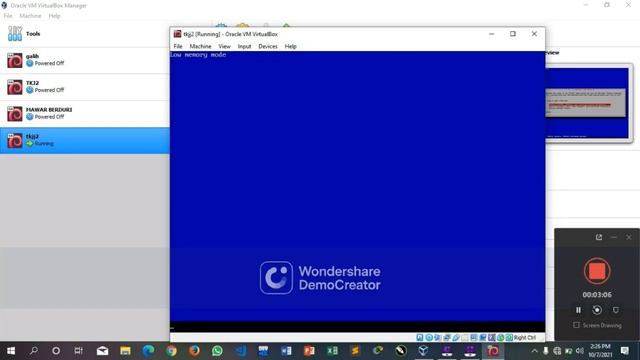The image size is (640, 360).
Task: Open the Mail app from taskbar
Action: tap(102, 351)
